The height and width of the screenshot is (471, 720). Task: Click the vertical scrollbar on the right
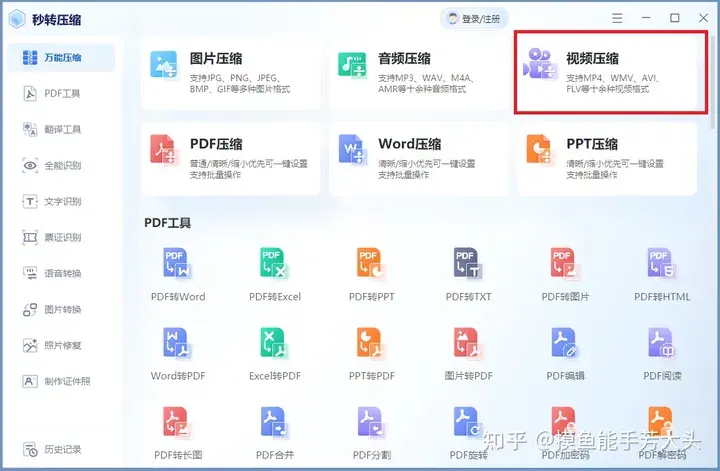point(713,83)
